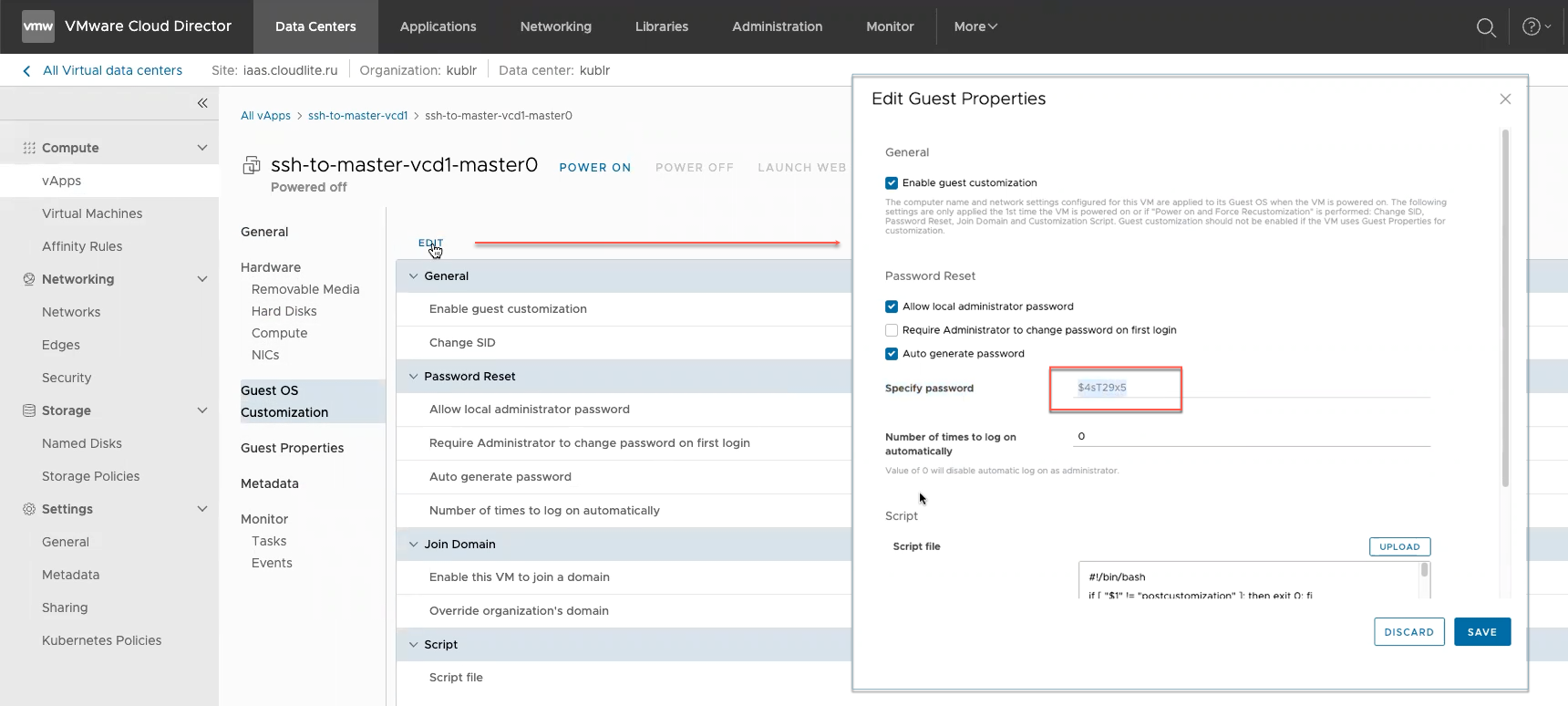Open Edges in the sidebar

pyautogui.click(x=61, y=345)
